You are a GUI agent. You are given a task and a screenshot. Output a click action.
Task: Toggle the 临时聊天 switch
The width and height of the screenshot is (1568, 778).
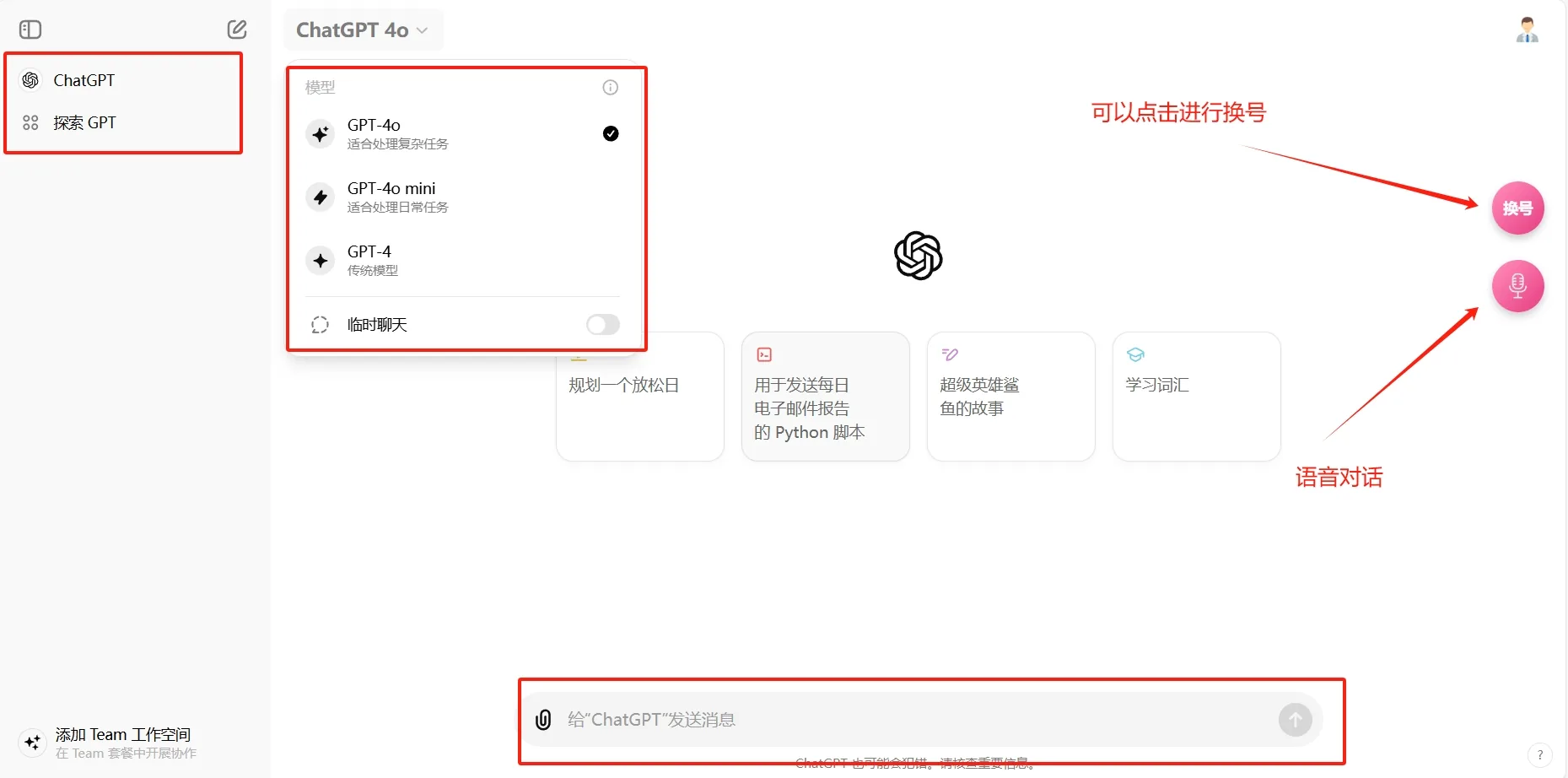click(603, 325)
